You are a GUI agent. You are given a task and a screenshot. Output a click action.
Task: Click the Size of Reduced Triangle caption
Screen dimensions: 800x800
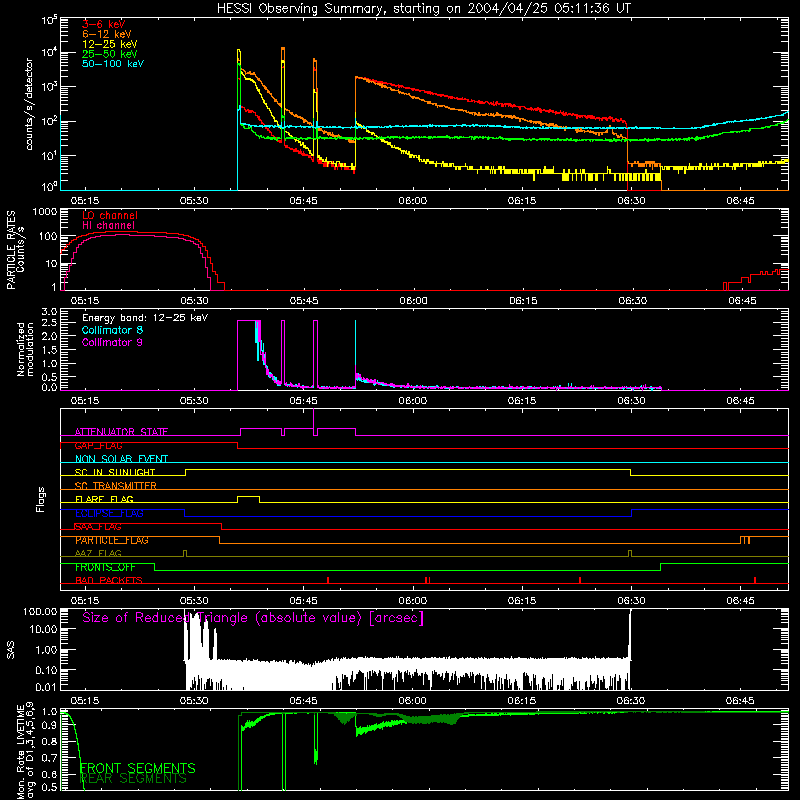253,618
